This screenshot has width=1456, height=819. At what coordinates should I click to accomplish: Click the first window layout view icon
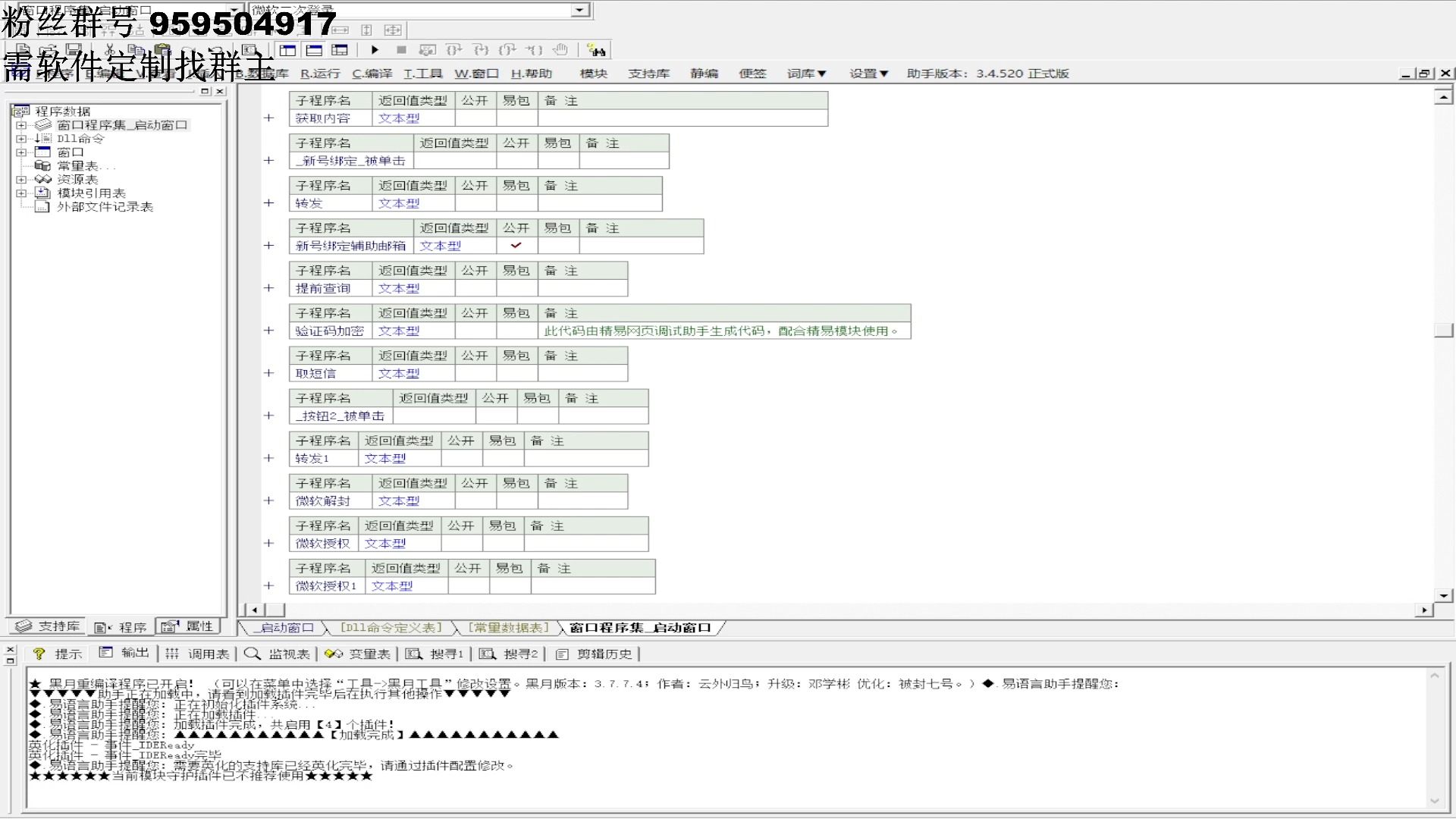pos(288,50)
